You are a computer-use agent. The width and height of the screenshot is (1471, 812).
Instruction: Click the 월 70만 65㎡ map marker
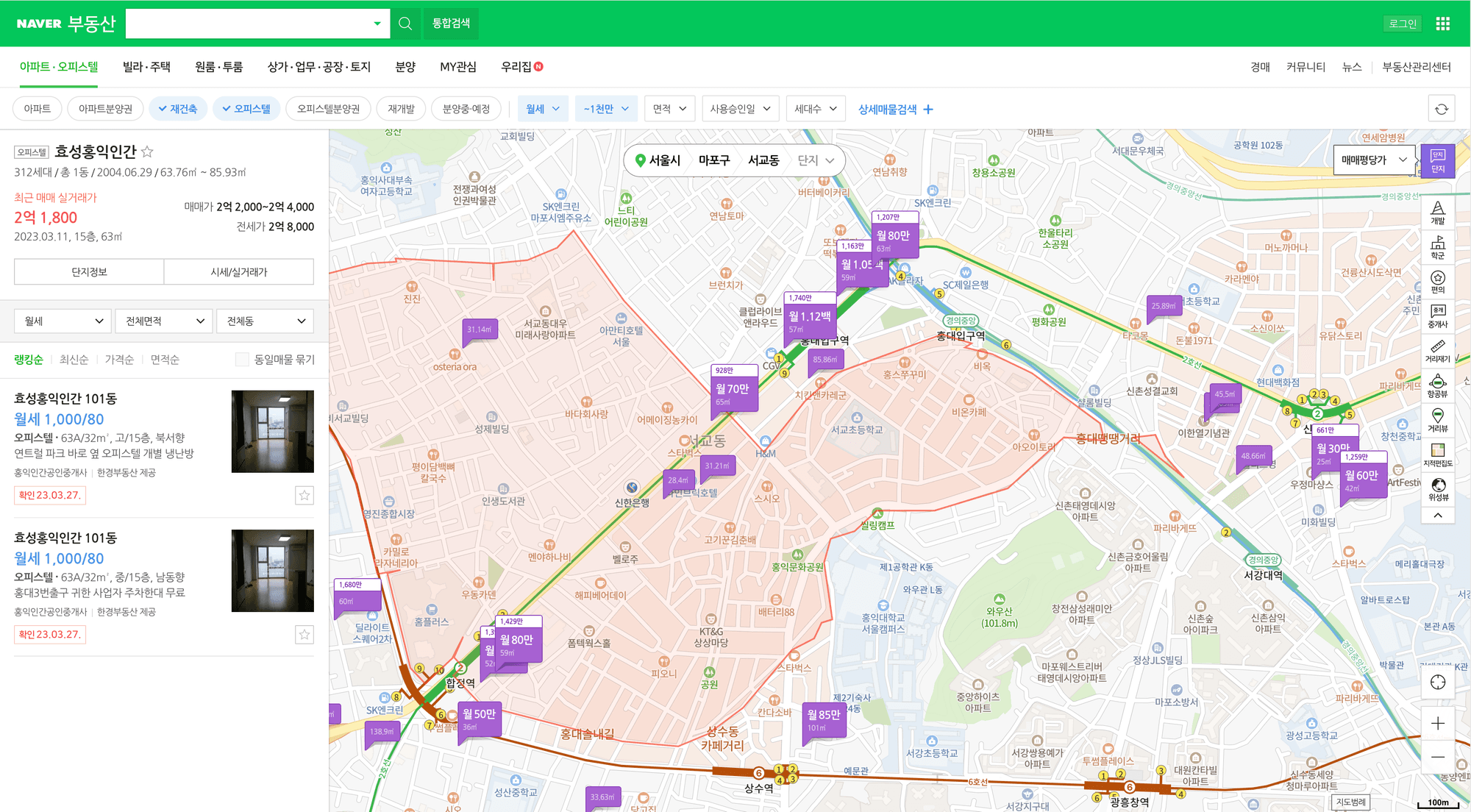(734, 388)
